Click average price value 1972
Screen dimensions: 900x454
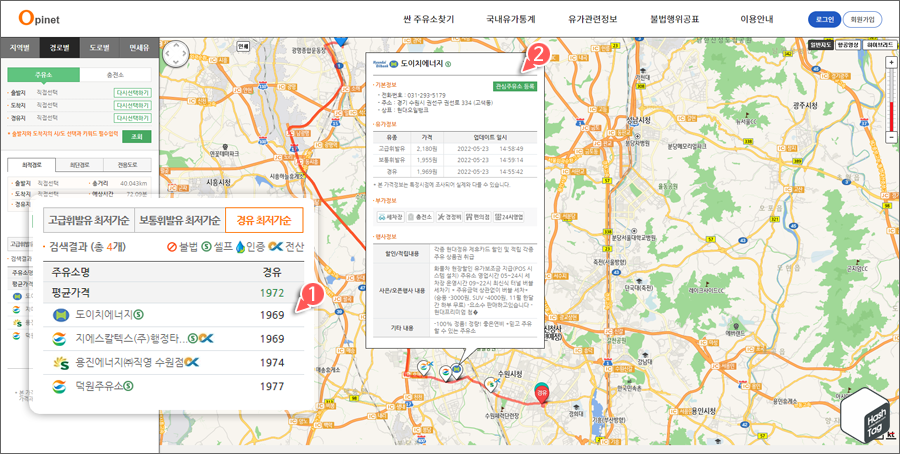coord(272,292)
